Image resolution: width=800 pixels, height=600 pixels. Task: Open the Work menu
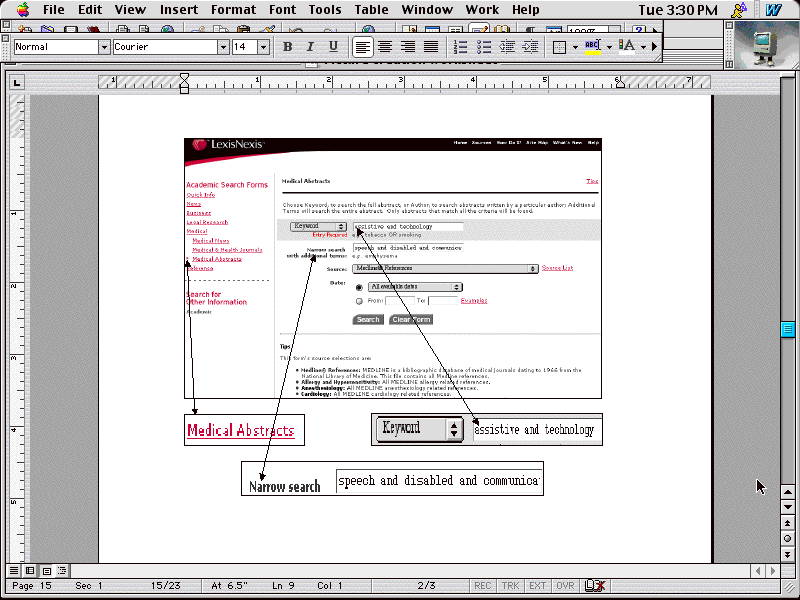482,9
